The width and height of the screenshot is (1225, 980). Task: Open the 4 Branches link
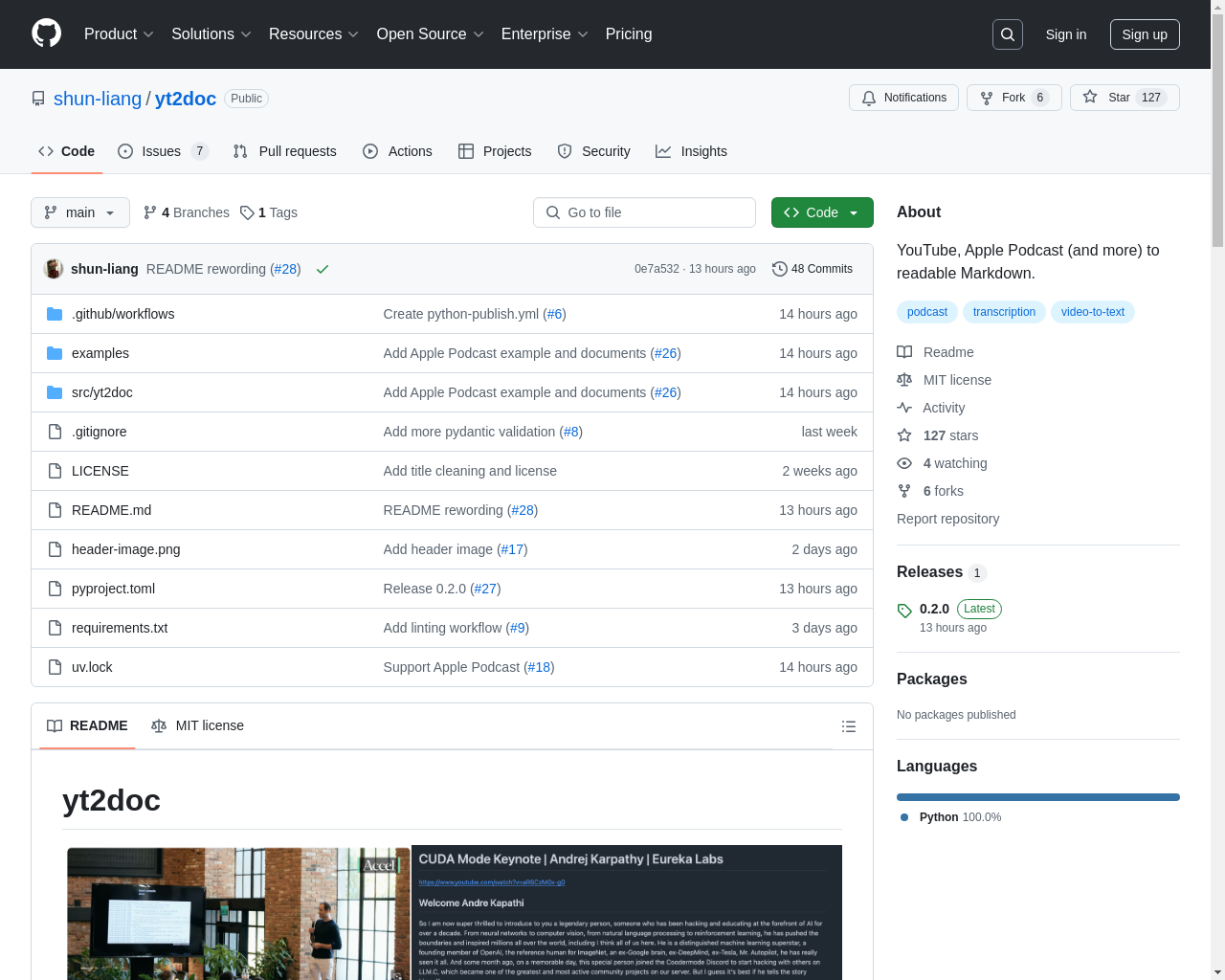[x=187, y=212]
